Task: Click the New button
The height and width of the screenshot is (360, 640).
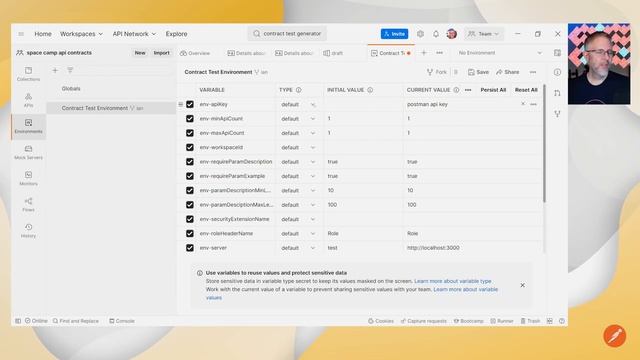Action: (140, 53)
